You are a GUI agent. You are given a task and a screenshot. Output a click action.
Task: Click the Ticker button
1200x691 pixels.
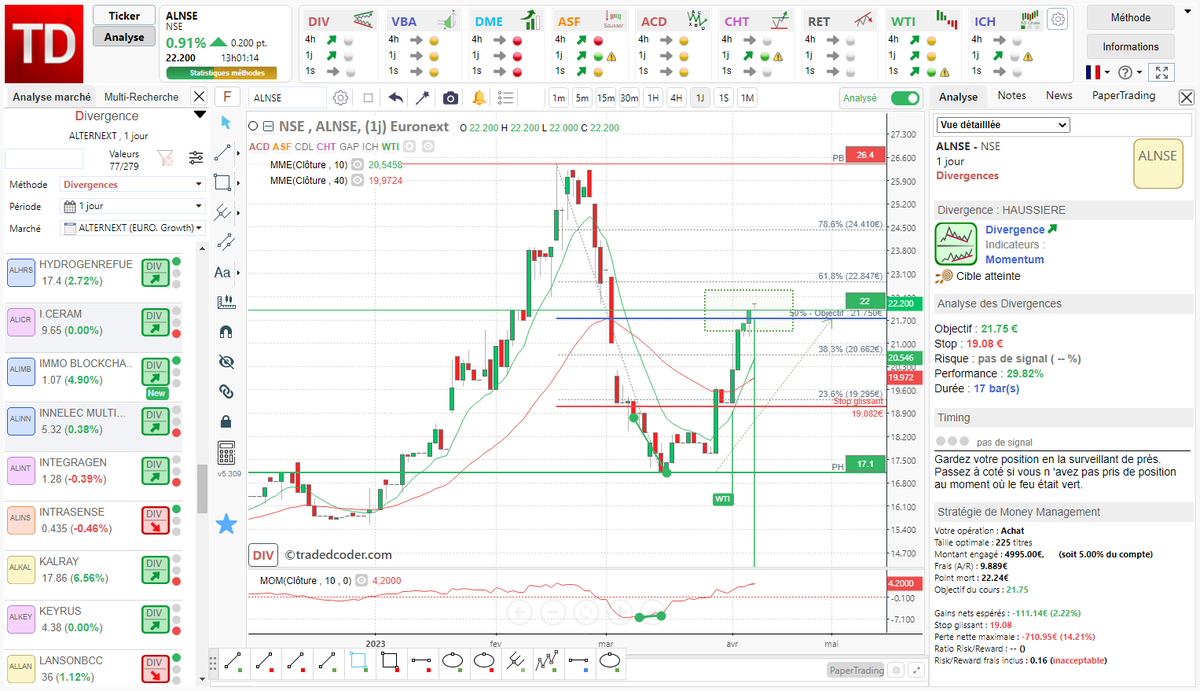[124, 16]
